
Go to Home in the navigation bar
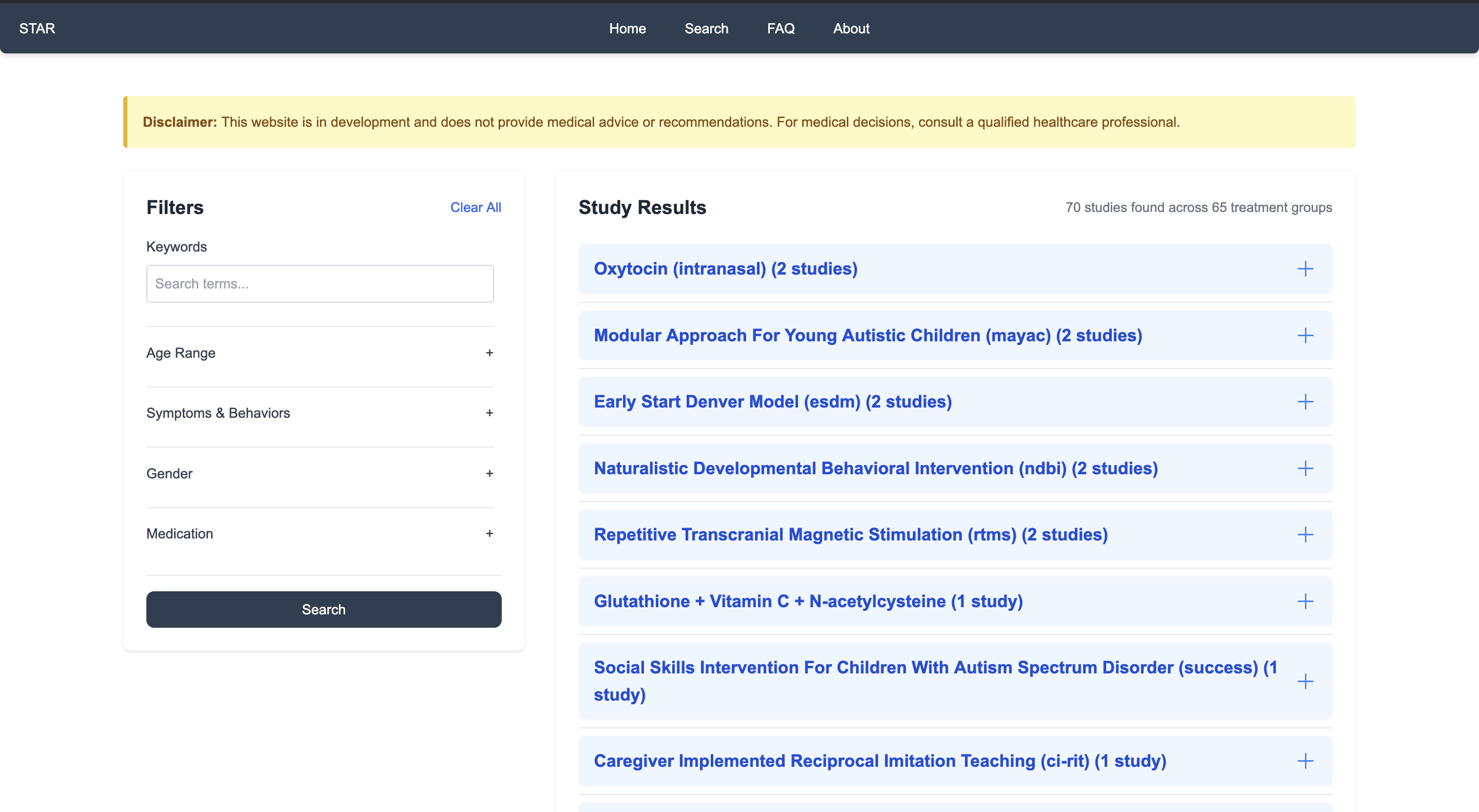pos(627,28)
